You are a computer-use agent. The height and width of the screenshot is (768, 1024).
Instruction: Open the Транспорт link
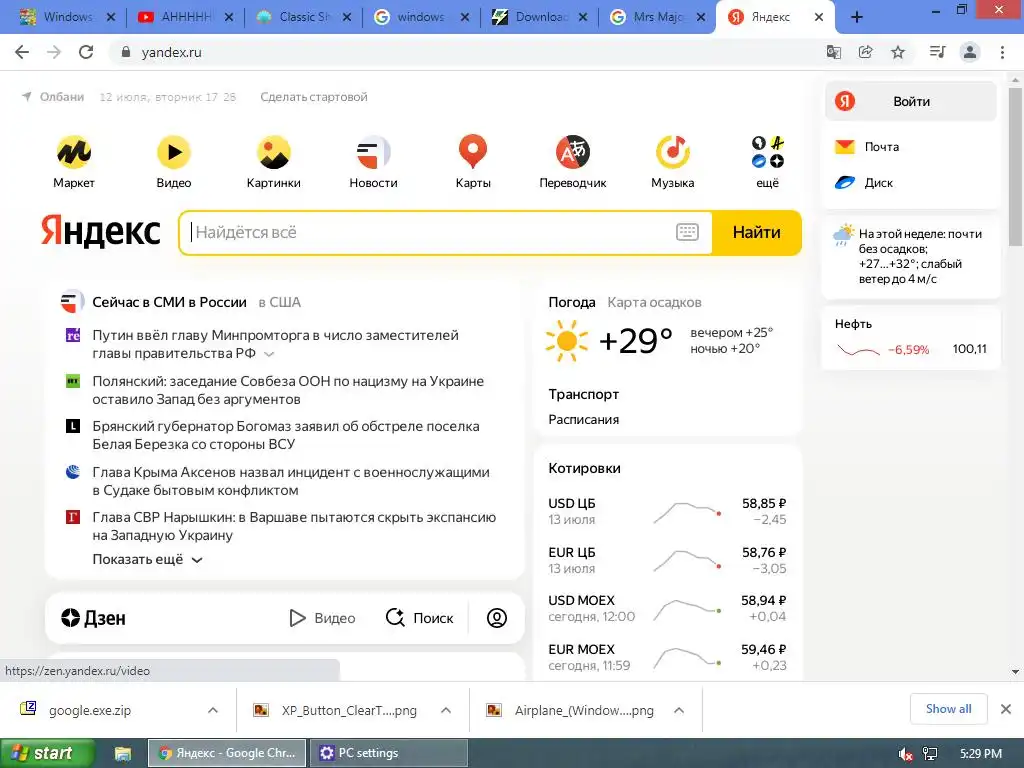click(x=584, y=394)
